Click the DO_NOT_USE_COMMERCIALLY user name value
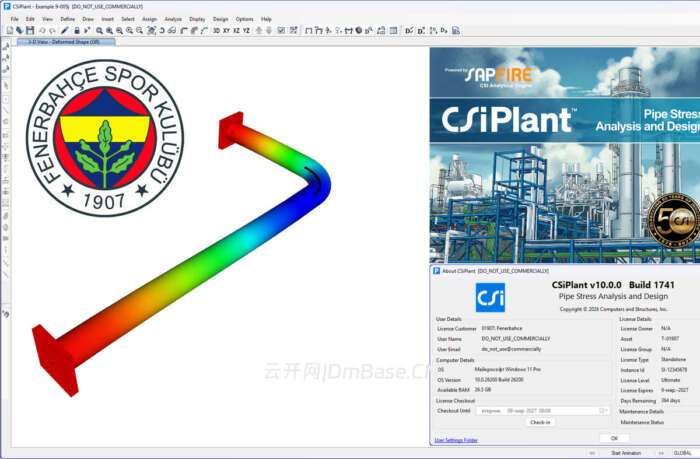 coord(516,339)
